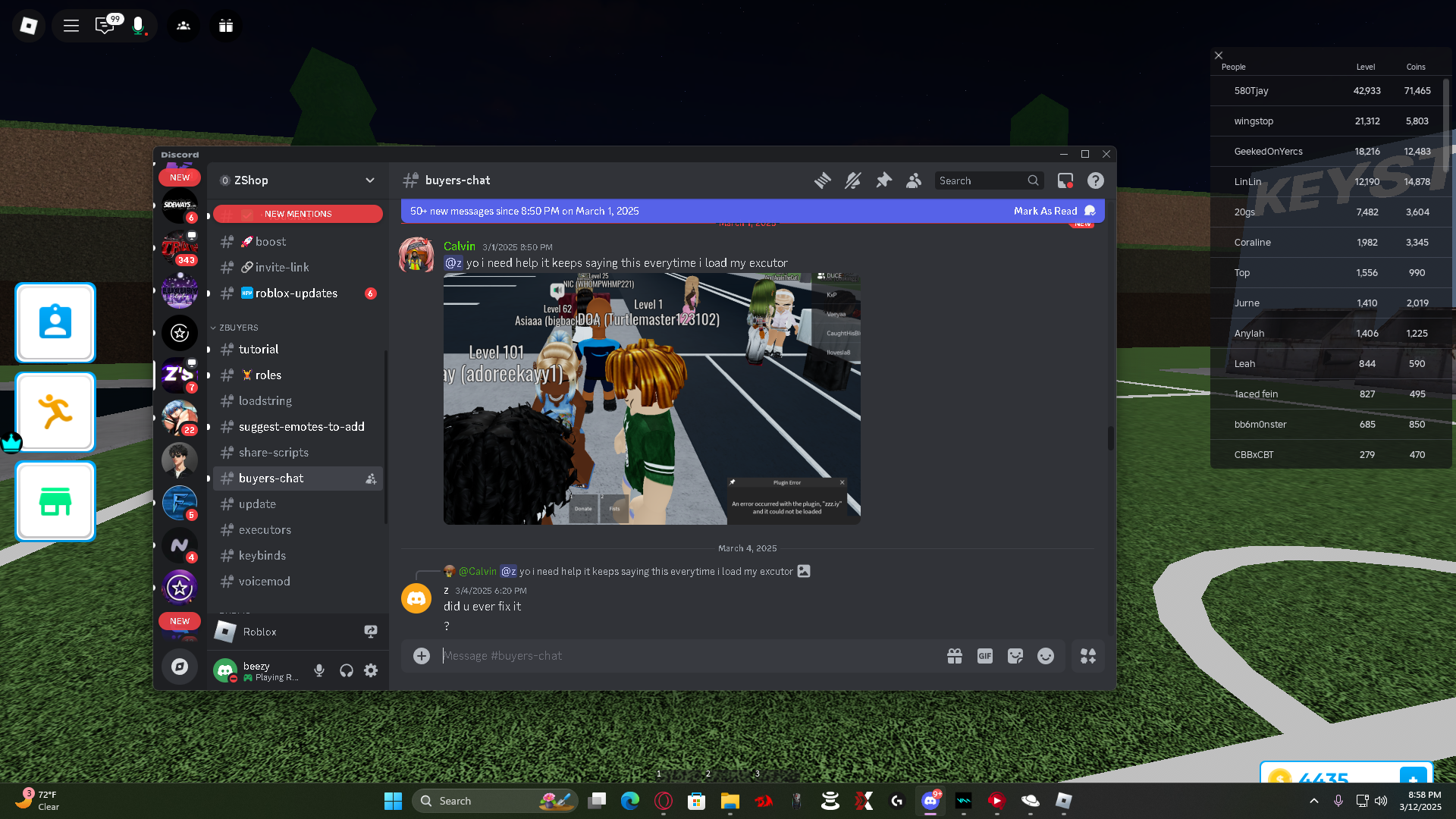Close the Roblox leaderboard panel
This screenshot has width=1456, height=819.
coord(1219,55)
